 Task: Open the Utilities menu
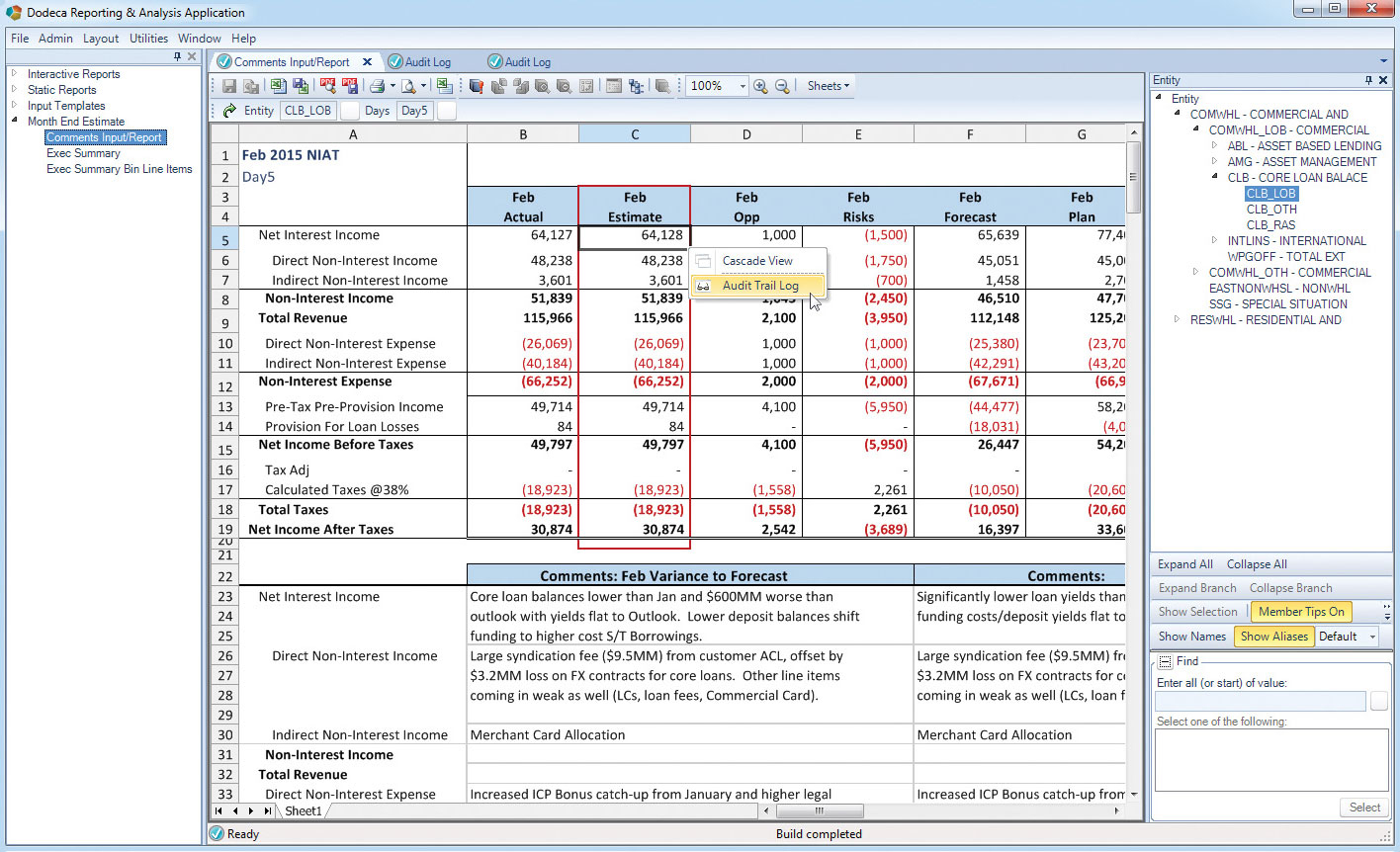tap(148, 39)
